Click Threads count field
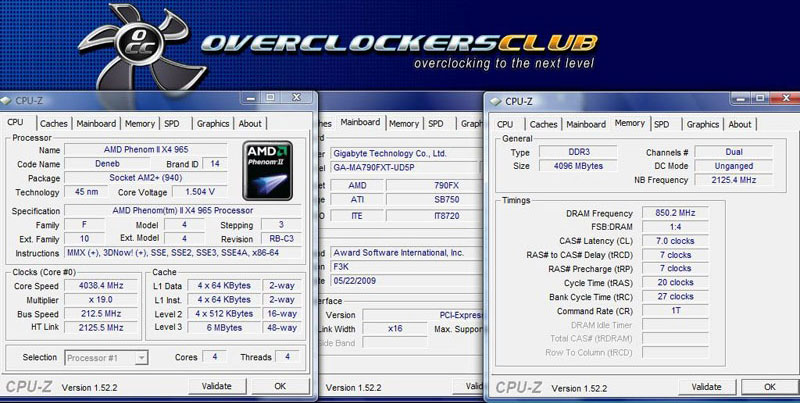The width and height of the screenshot is (800, 403). (287, 357)
